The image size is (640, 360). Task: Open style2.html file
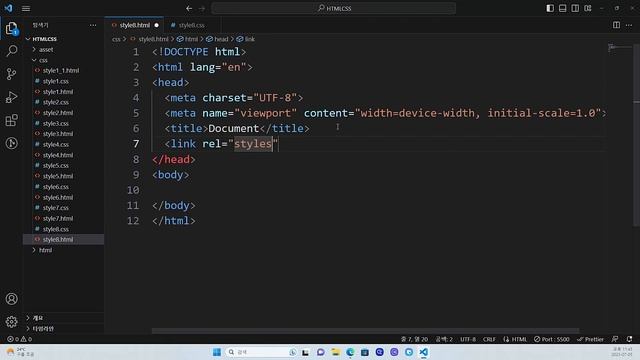click(x=63, y=113)
